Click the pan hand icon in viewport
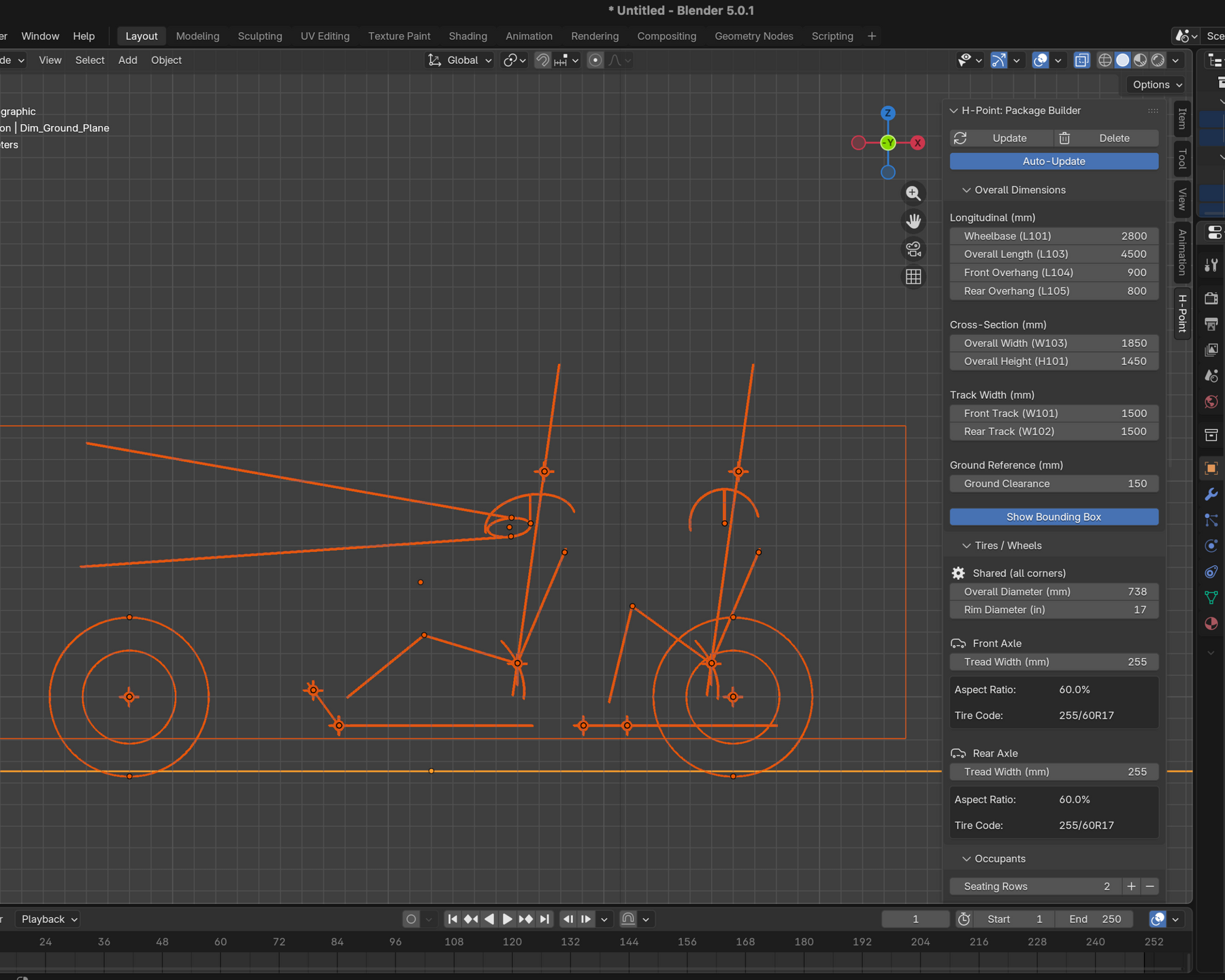Viewport: 1225px width, 980px height. coord(913,221)
